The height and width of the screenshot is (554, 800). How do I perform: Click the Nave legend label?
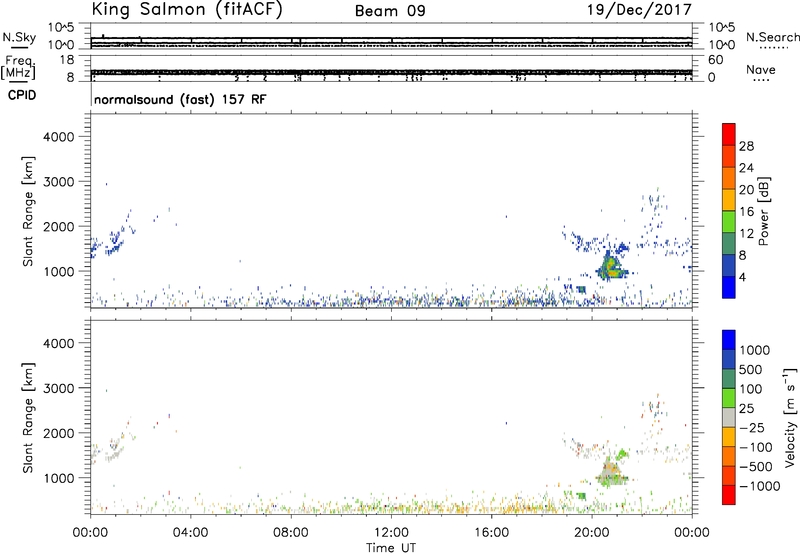click(x=761, y=70)
